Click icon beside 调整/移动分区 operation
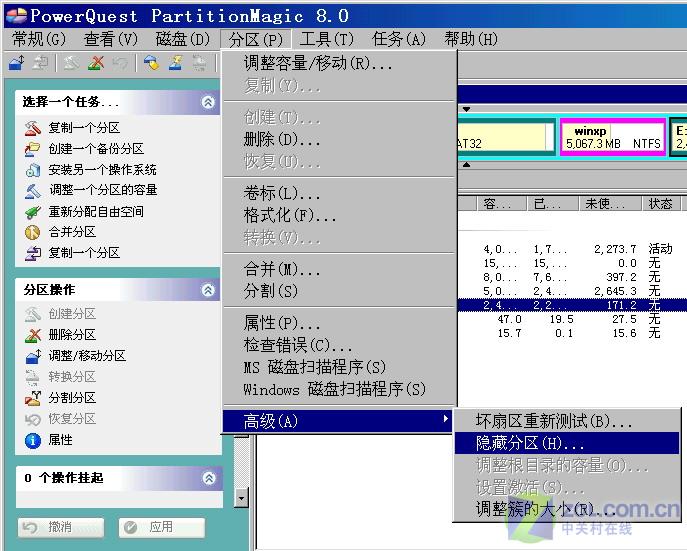 (x=32, y=356)
